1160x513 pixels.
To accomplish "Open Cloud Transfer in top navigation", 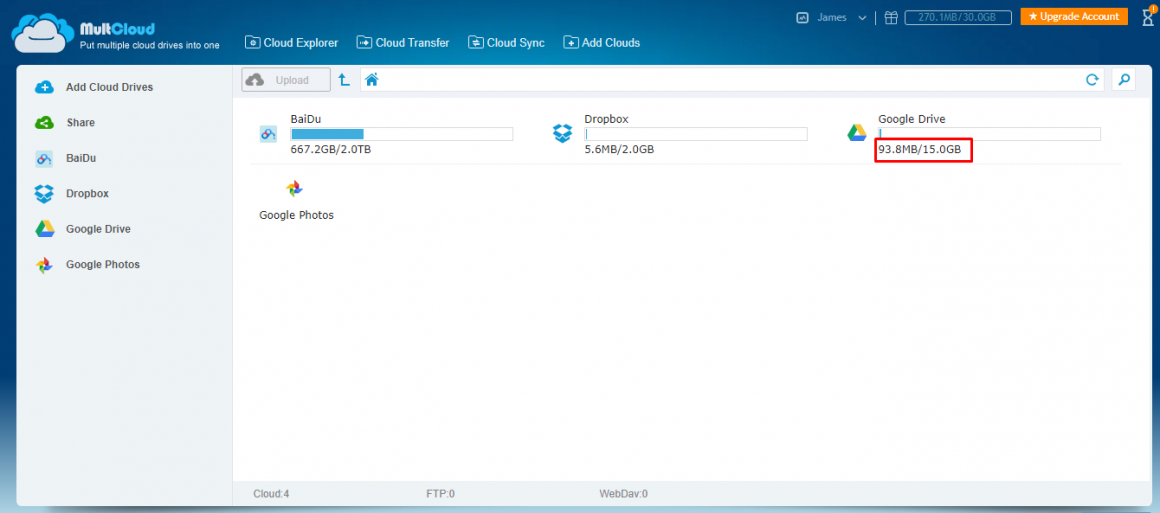I will click(402, 43).
